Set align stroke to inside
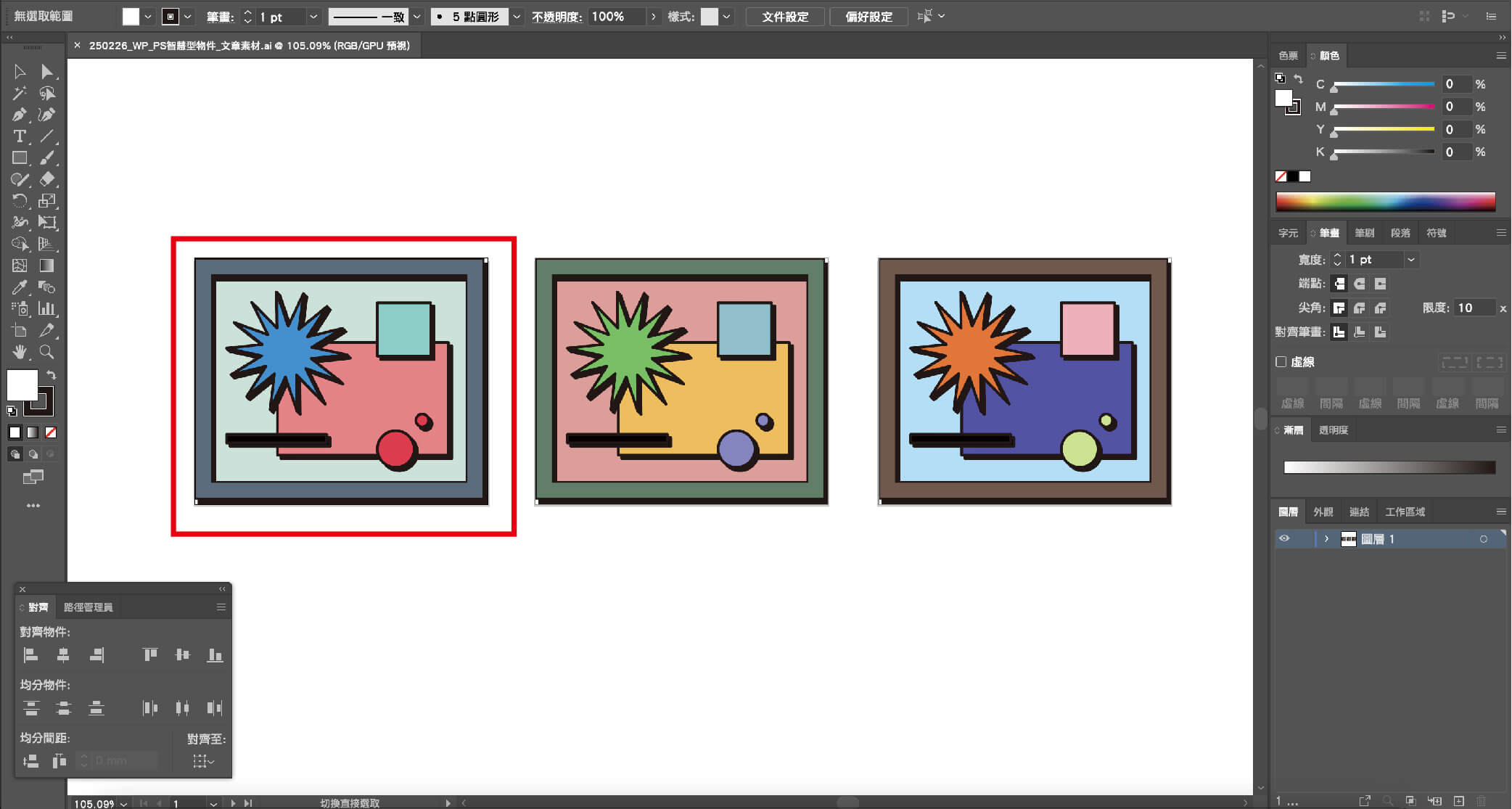Image resolution: width=1512 pixels, height=809 pixels. click(x=1360, y=332)
